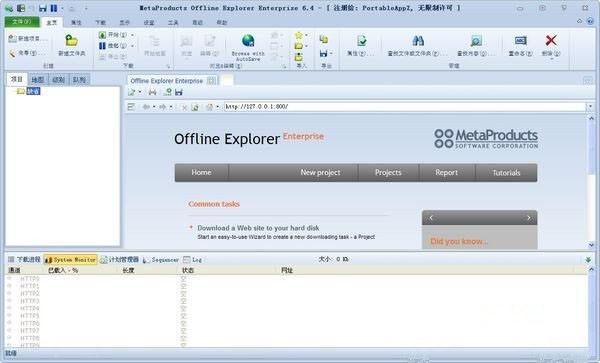
Task: Click the binoculars find files icon
Action: coord(418,40)
